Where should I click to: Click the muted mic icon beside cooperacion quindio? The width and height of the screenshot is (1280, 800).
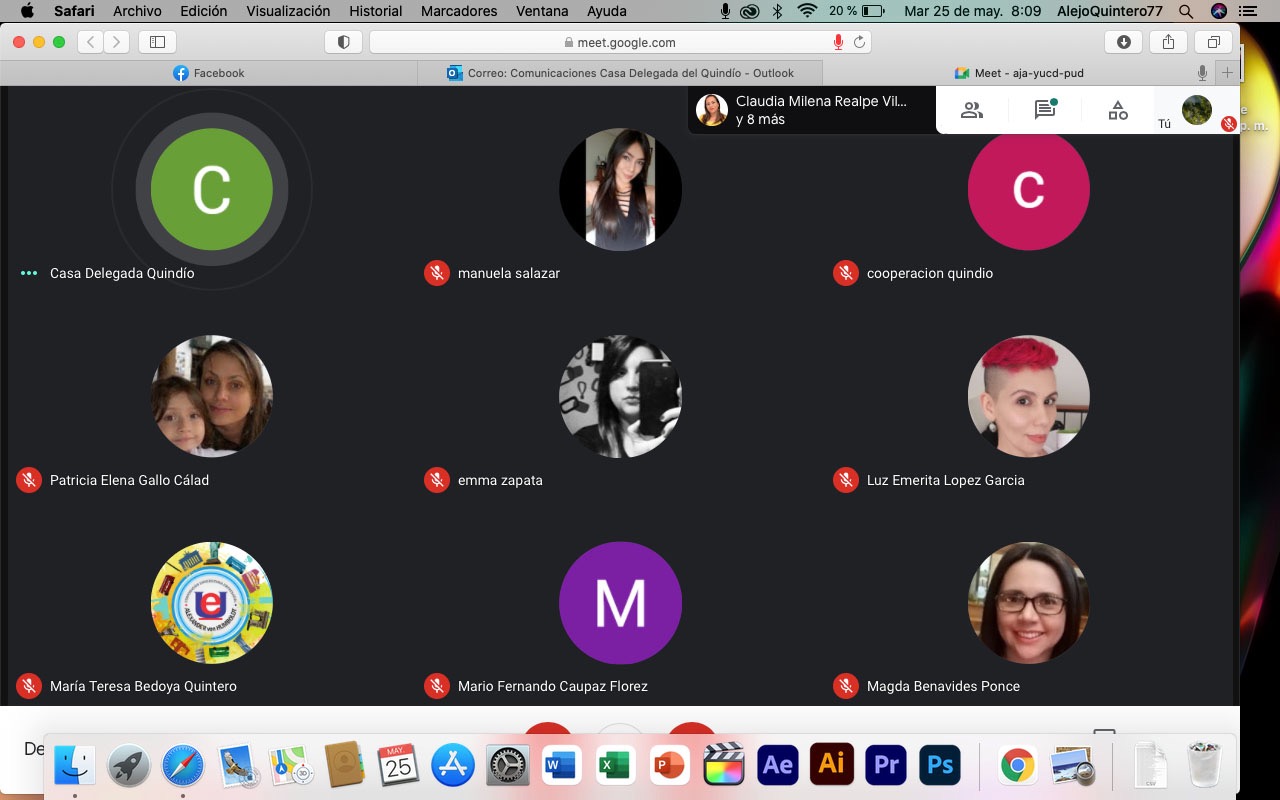(846, 273)
